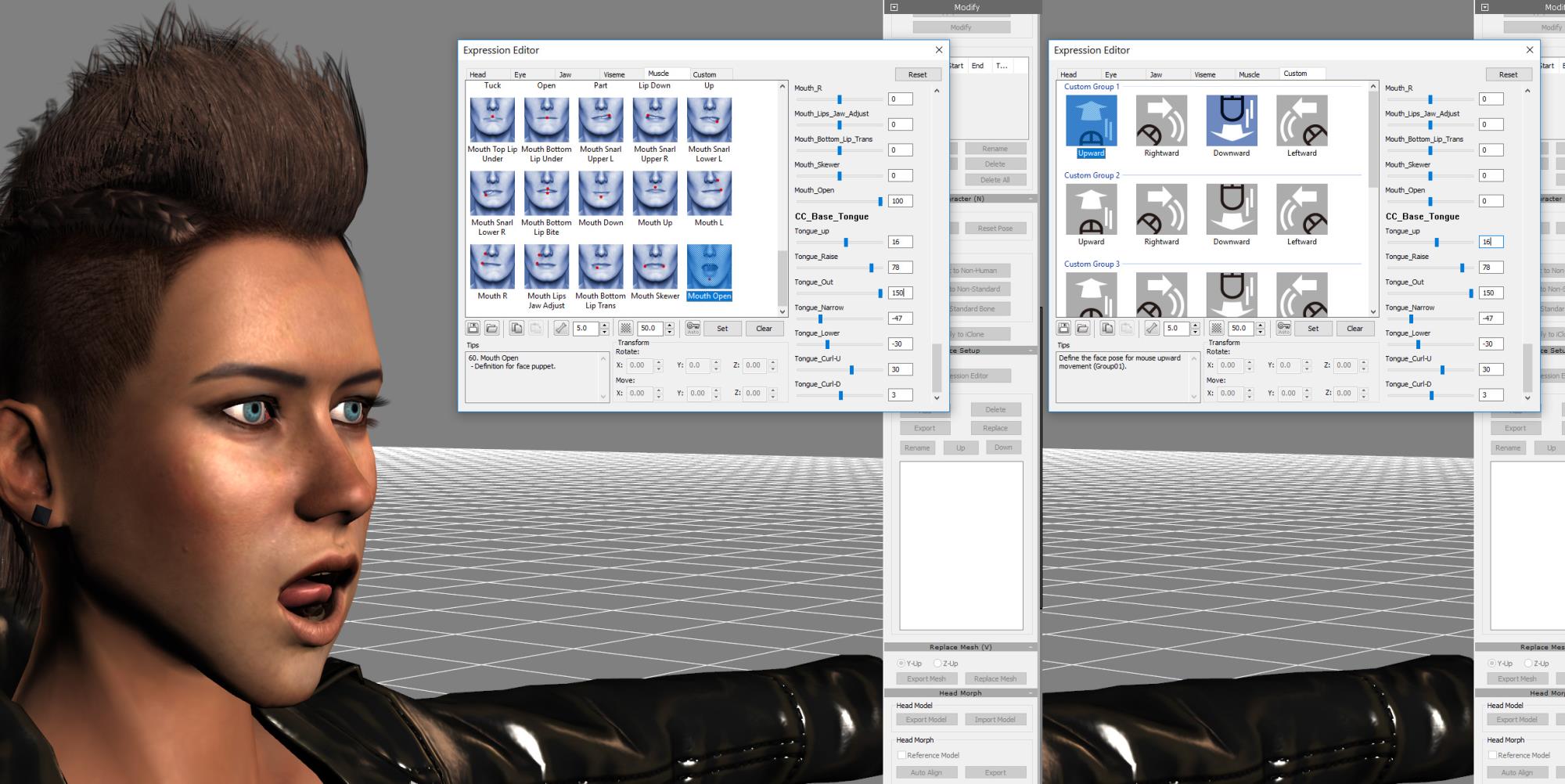
Task: Click Set button in left Expression Editor
Action: coord(722,329)
